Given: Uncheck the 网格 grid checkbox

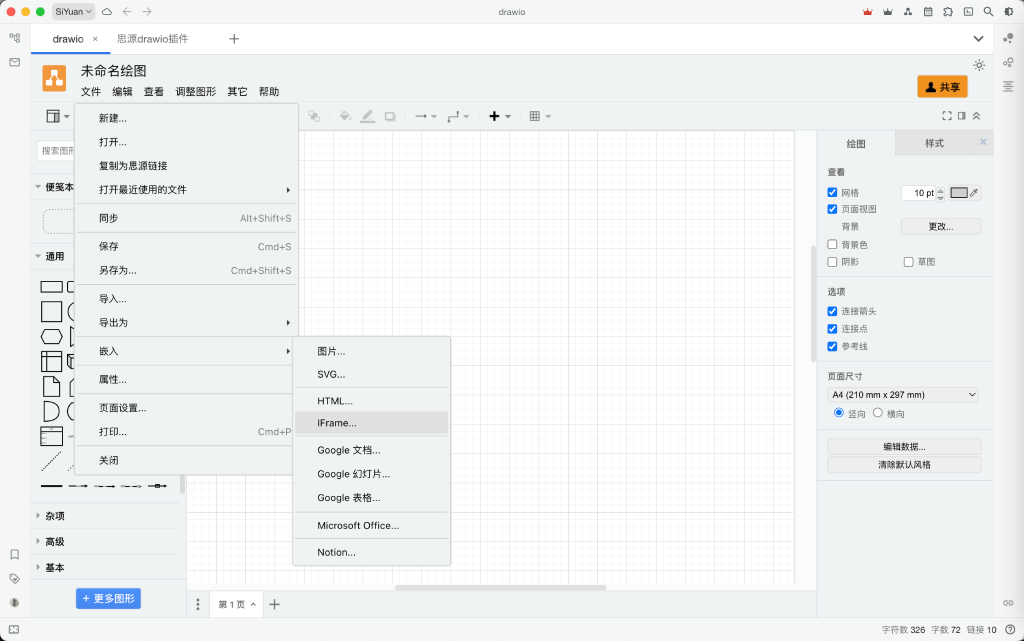Looking at the screenshot, I should (x=833, y=193).
